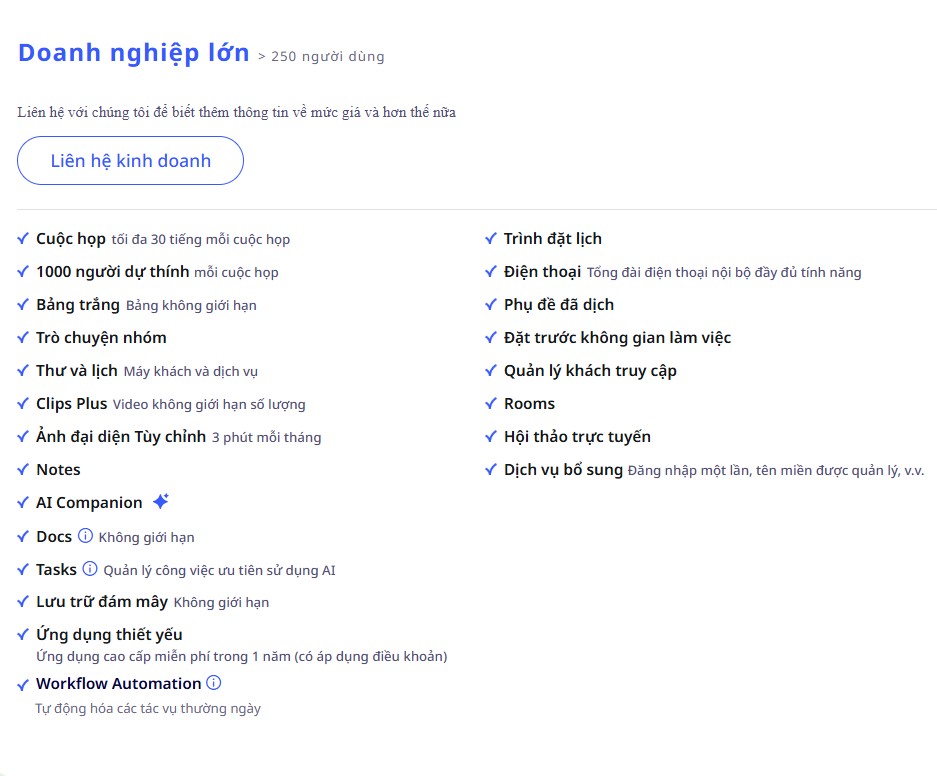Open the info icon beside Tasks

90,569
